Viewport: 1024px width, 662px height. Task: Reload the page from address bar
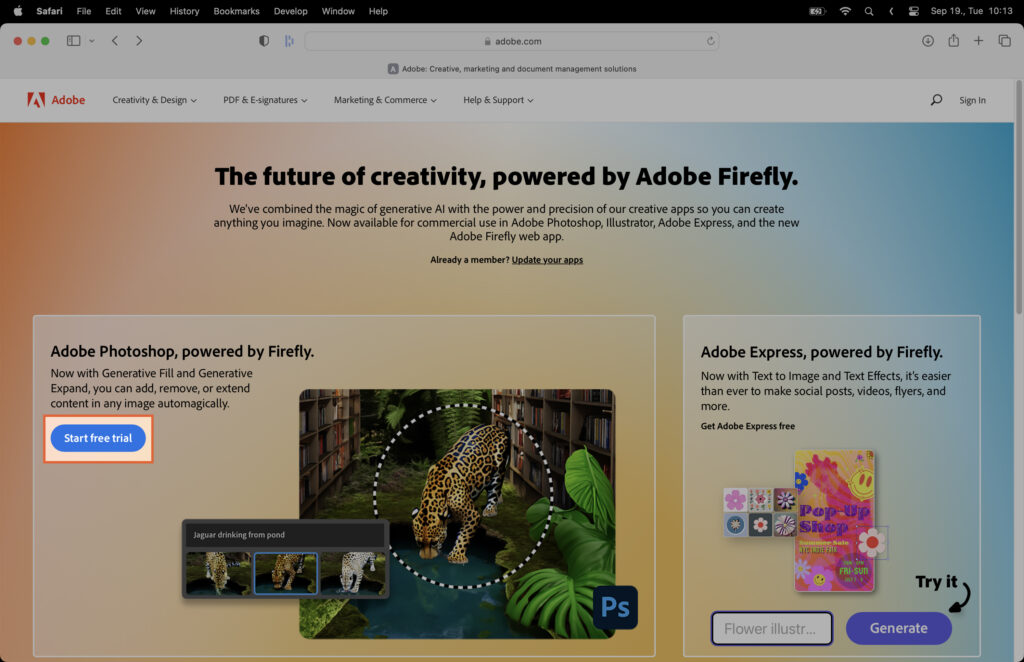coord(710,41)
